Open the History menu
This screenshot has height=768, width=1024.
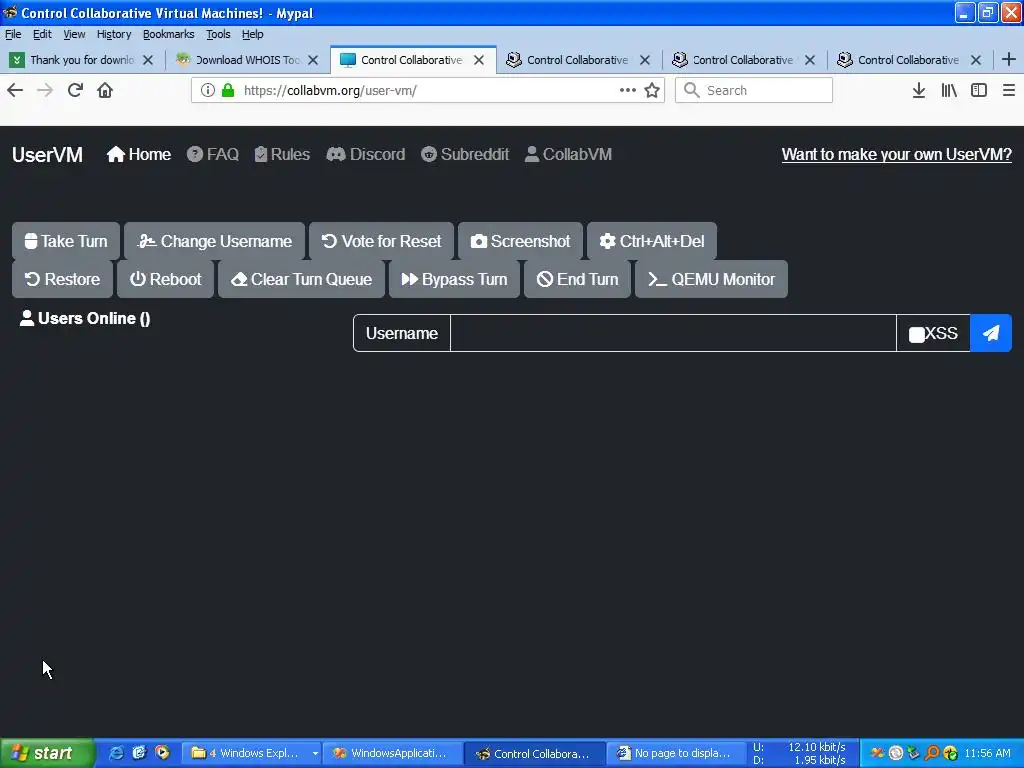pos(114,34)
